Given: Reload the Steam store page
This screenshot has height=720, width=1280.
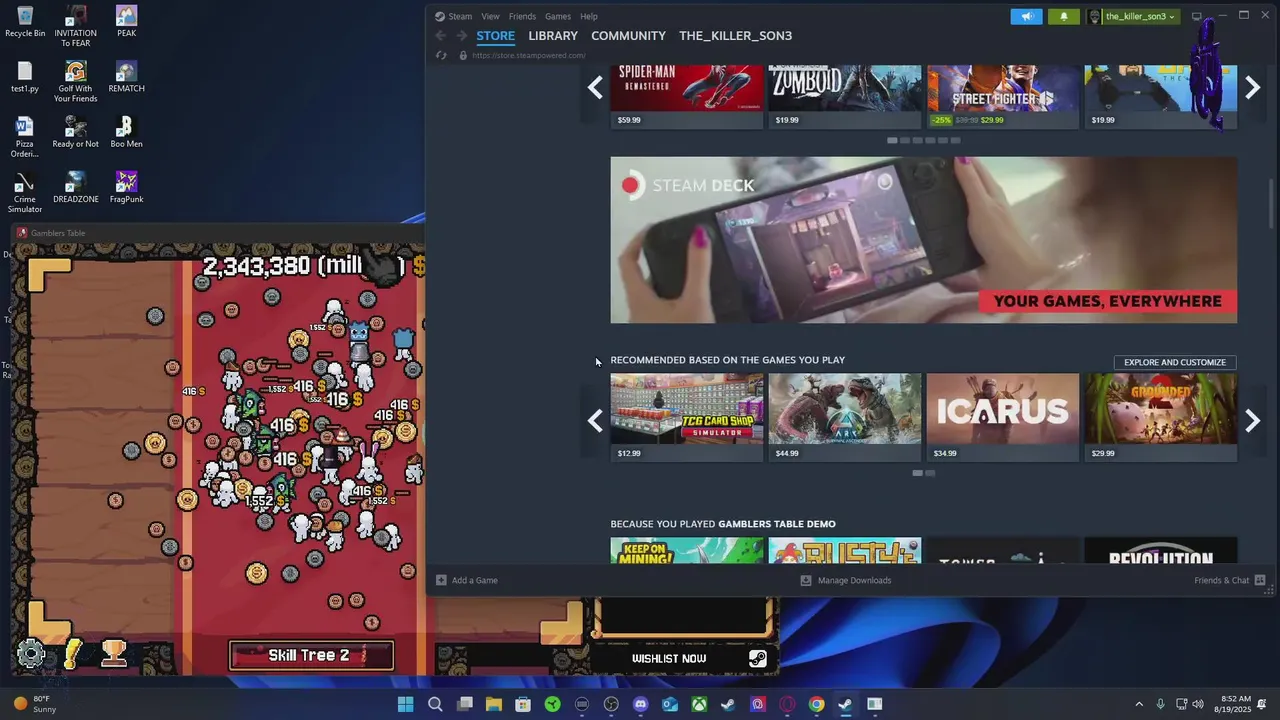Looking at the screenshot, I should pyautogui.click(x=441, y=55).
